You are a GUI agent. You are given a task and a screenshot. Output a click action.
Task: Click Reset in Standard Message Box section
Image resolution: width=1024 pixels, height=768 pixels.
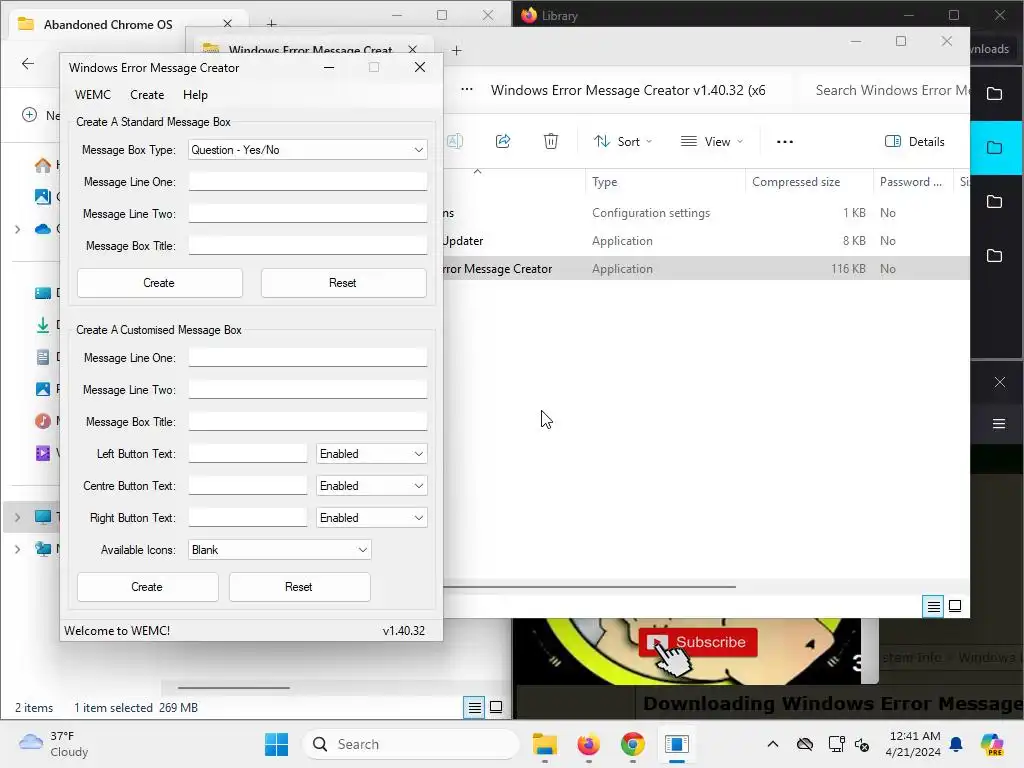click(343, 283)
